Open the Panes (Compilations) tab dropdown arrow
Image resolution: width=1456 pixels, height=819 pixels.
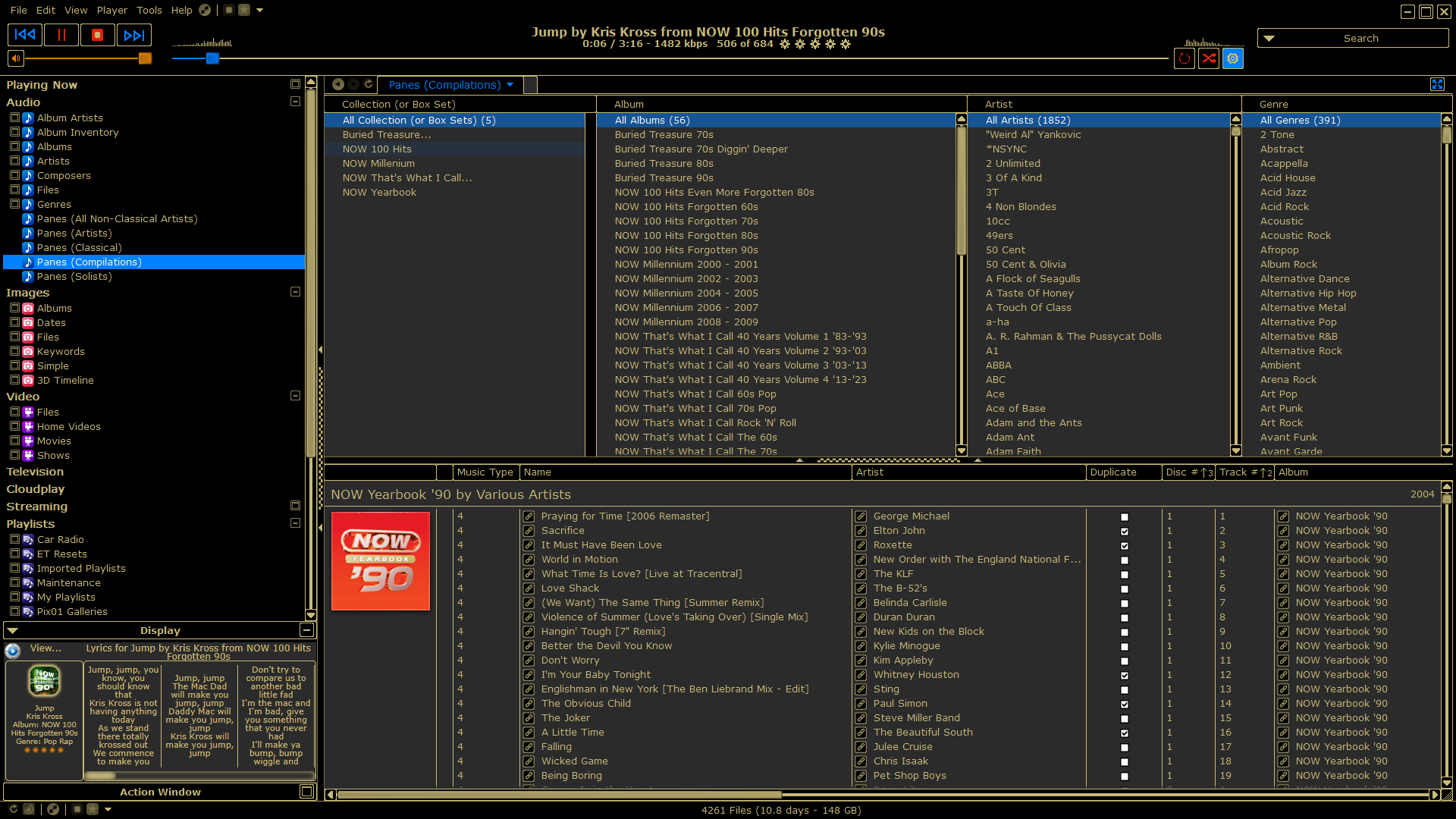[510, 85]
